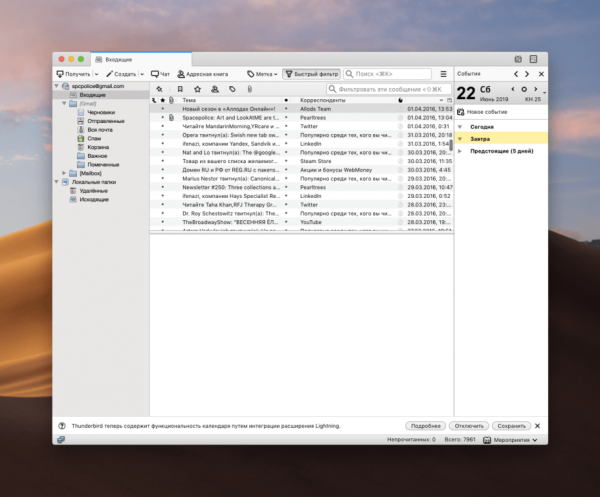Toggle starred-only quick filter
Viewport: 600px width, 497px height.
click(197, 89)
